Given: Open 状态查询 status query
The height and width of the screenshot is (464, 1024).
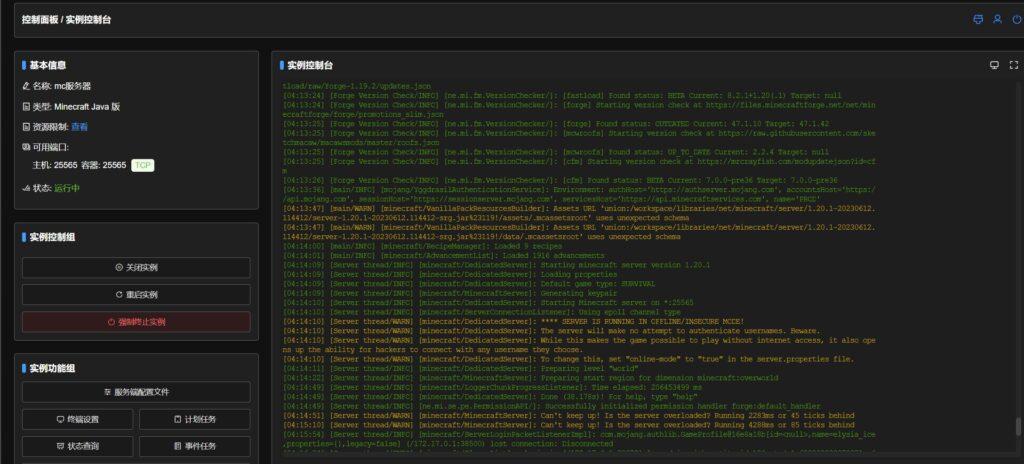Looking at the screenshot, I should (x=78, y=446).
